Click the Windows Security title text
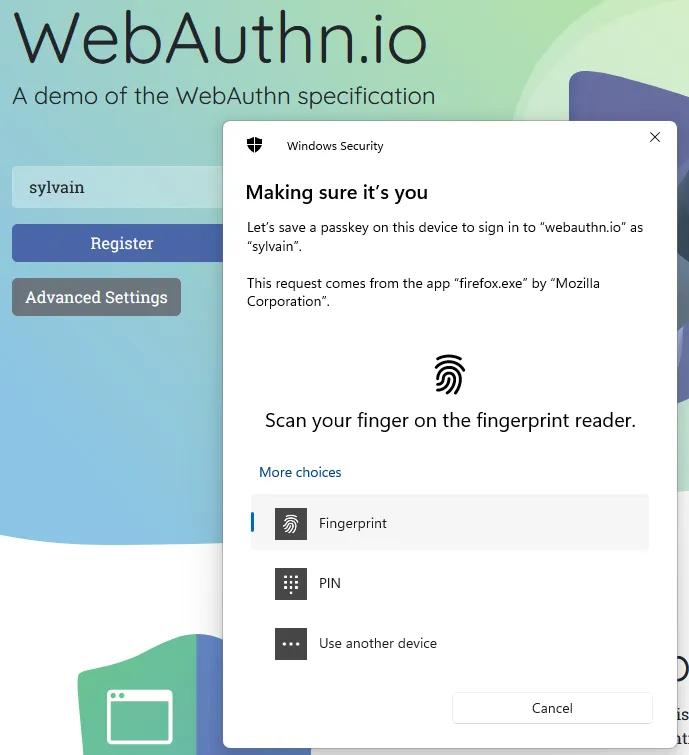The height and width of the screenshot is (755, 689). coord(335,146)
